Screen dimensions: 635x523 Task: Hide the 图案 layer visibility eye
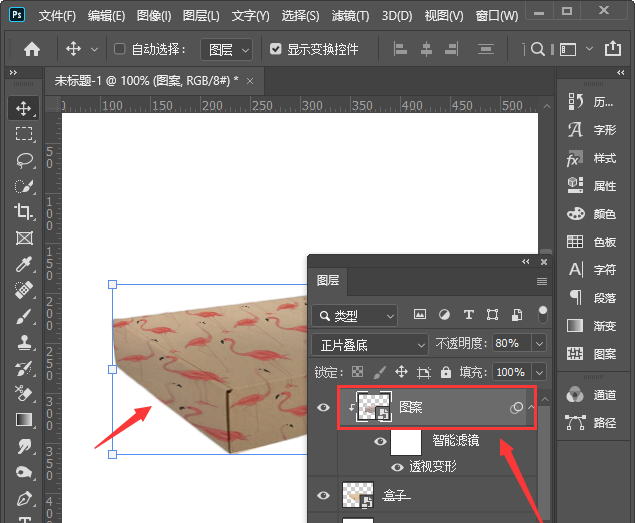[x=323, y=407]
